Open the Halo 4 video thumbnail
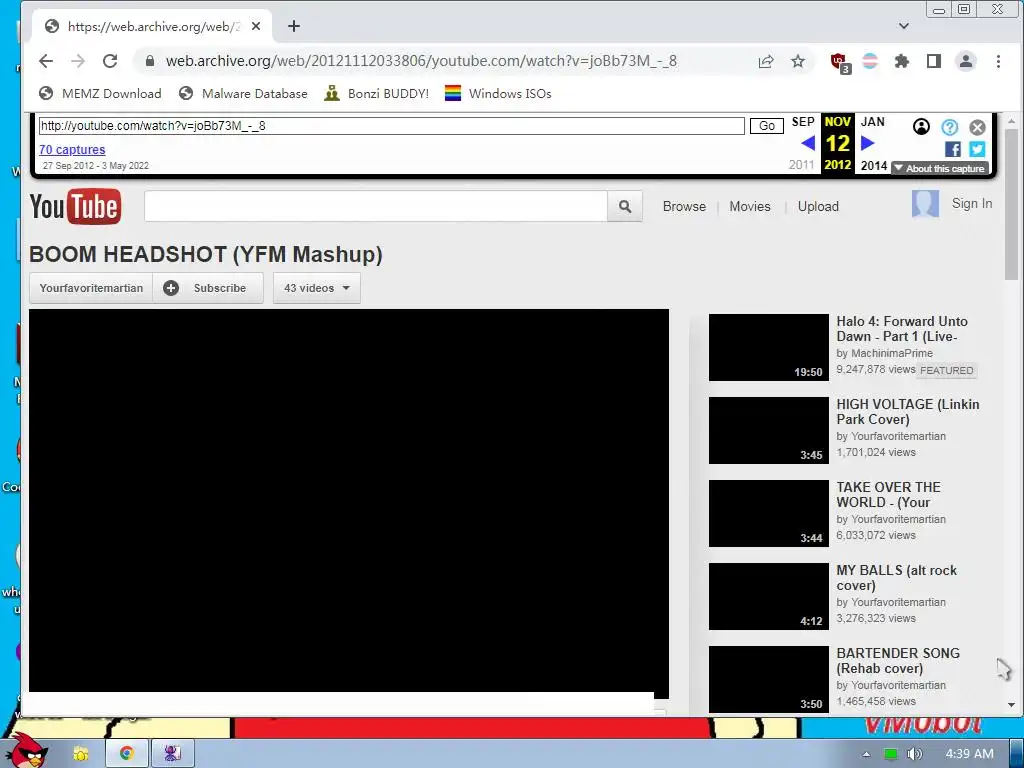 [769, 347]
